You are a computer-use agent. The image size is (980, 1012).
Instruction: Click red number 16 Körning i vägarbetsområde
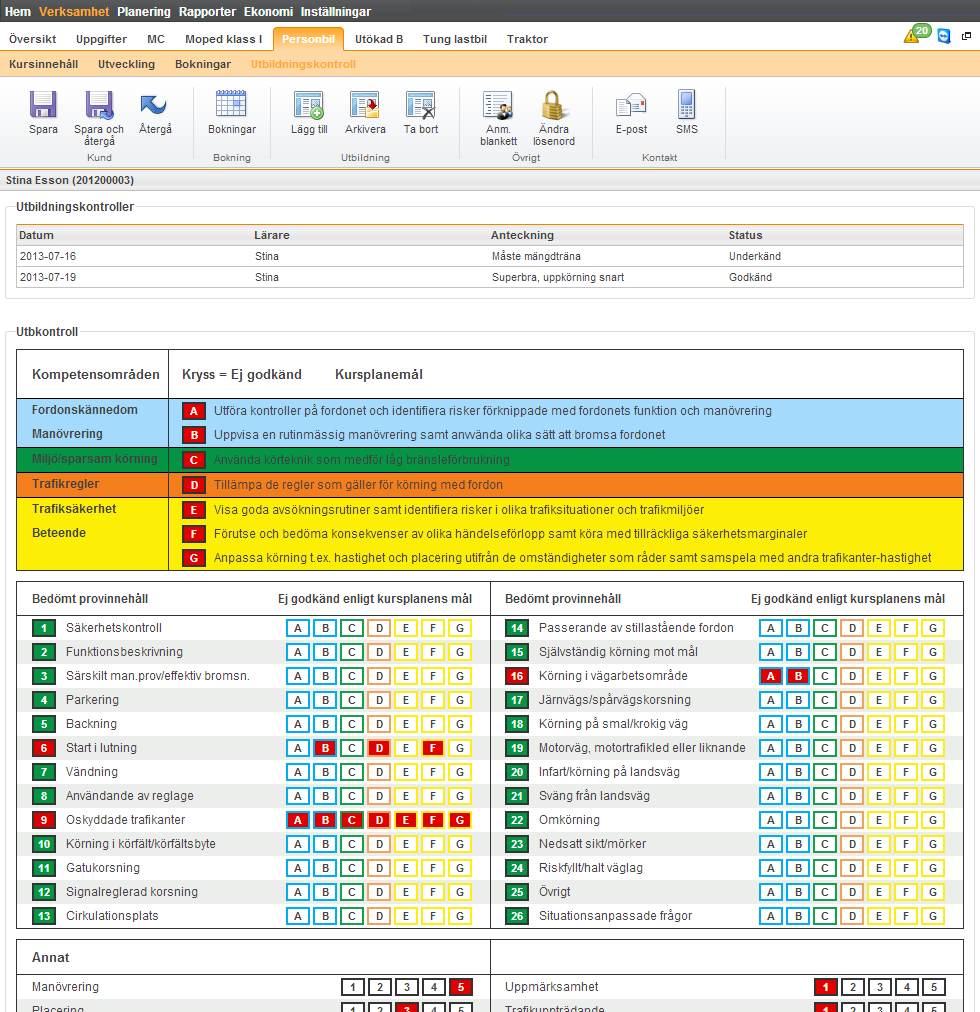[x=517, y=676]
